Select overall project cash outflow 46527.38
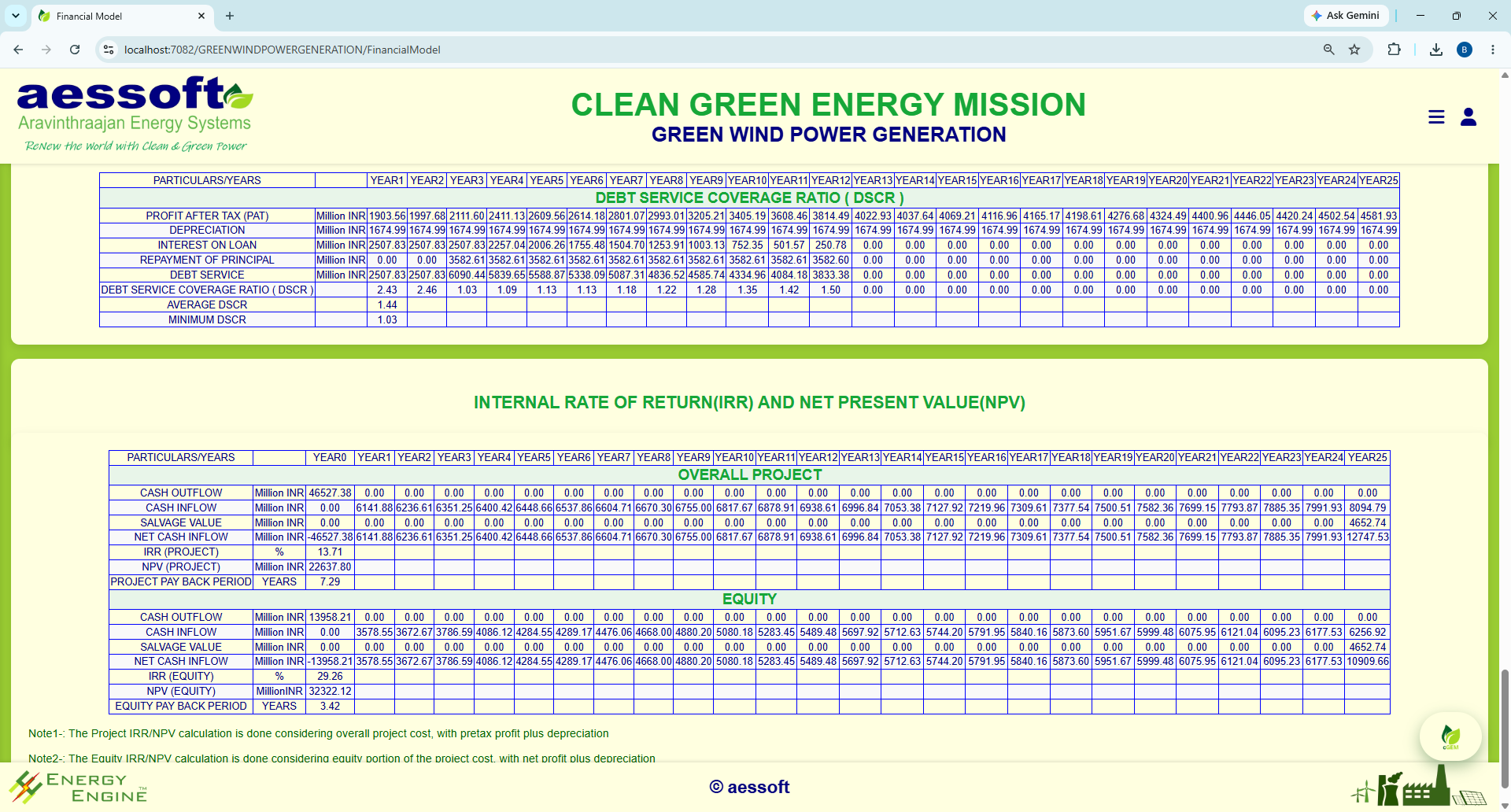The image size is (1511, 812). (330, 493)
